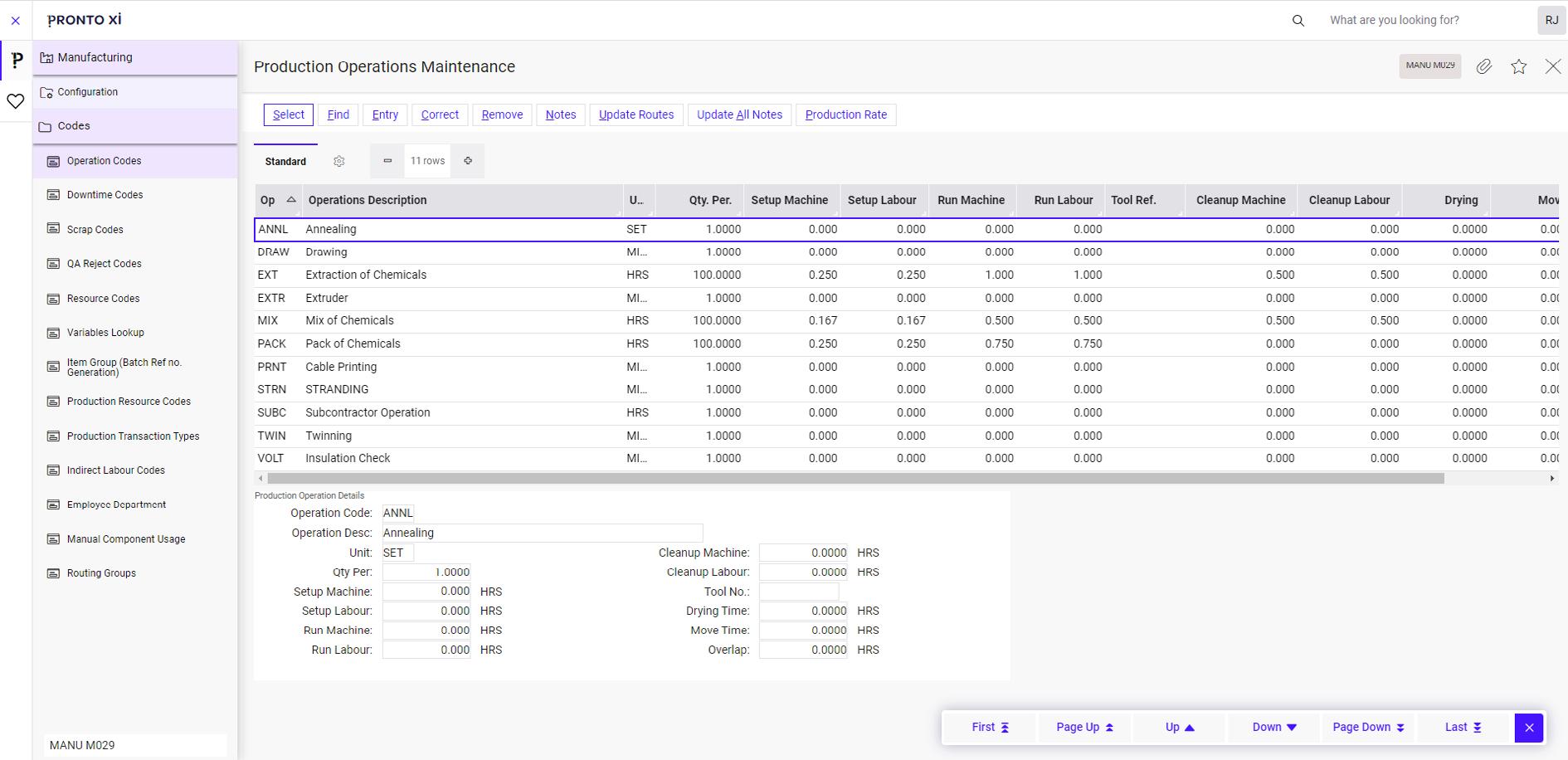Screen dimensions: 1568x760
Task: Open grid settings gear icon
Action: pos(338,161)
